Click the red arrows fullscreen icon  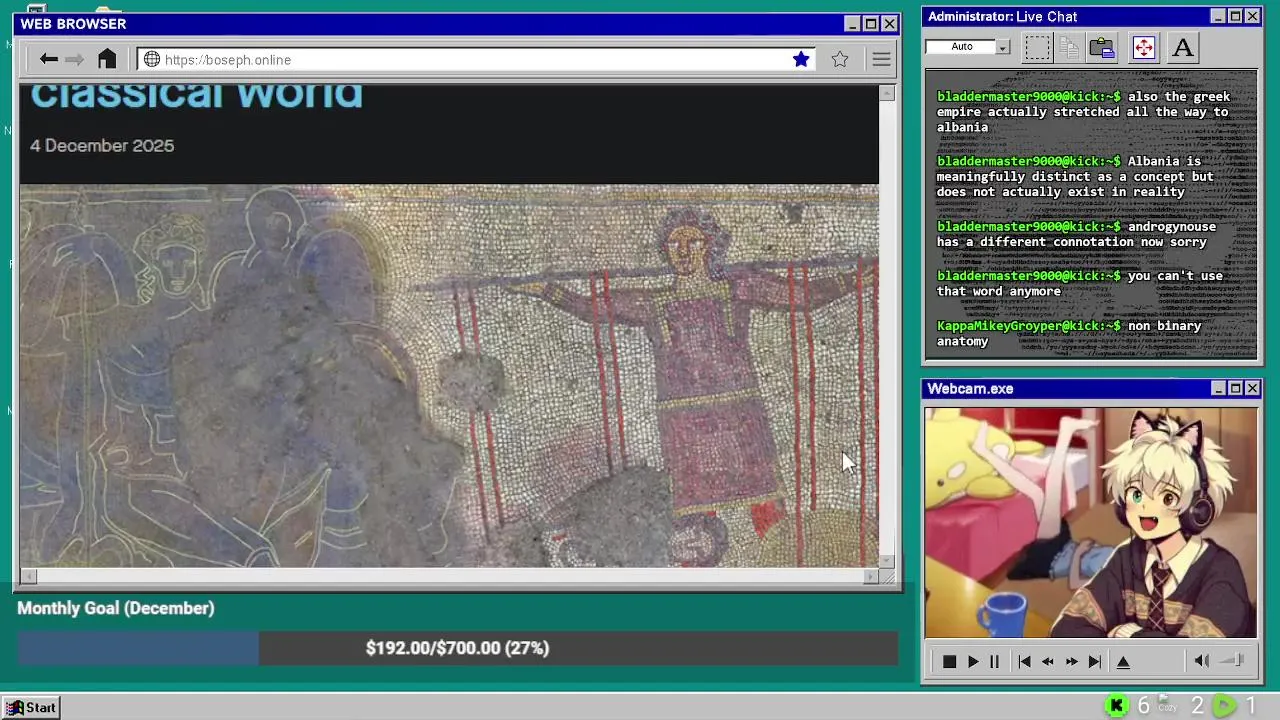tap(1144, 47)
